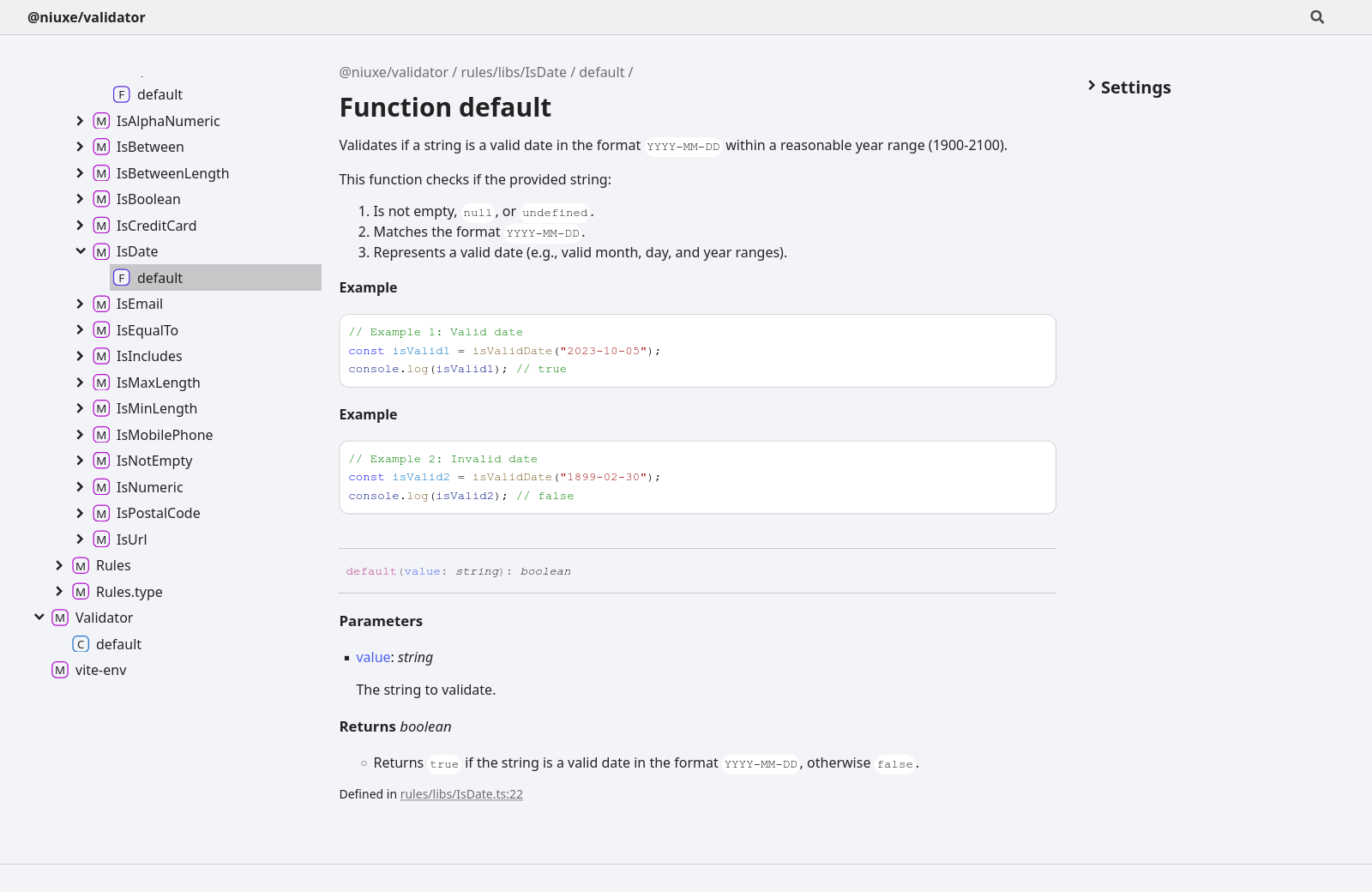Click the module icon beside vite-env
Screen dimensions: 1372x892
[60, 670]
